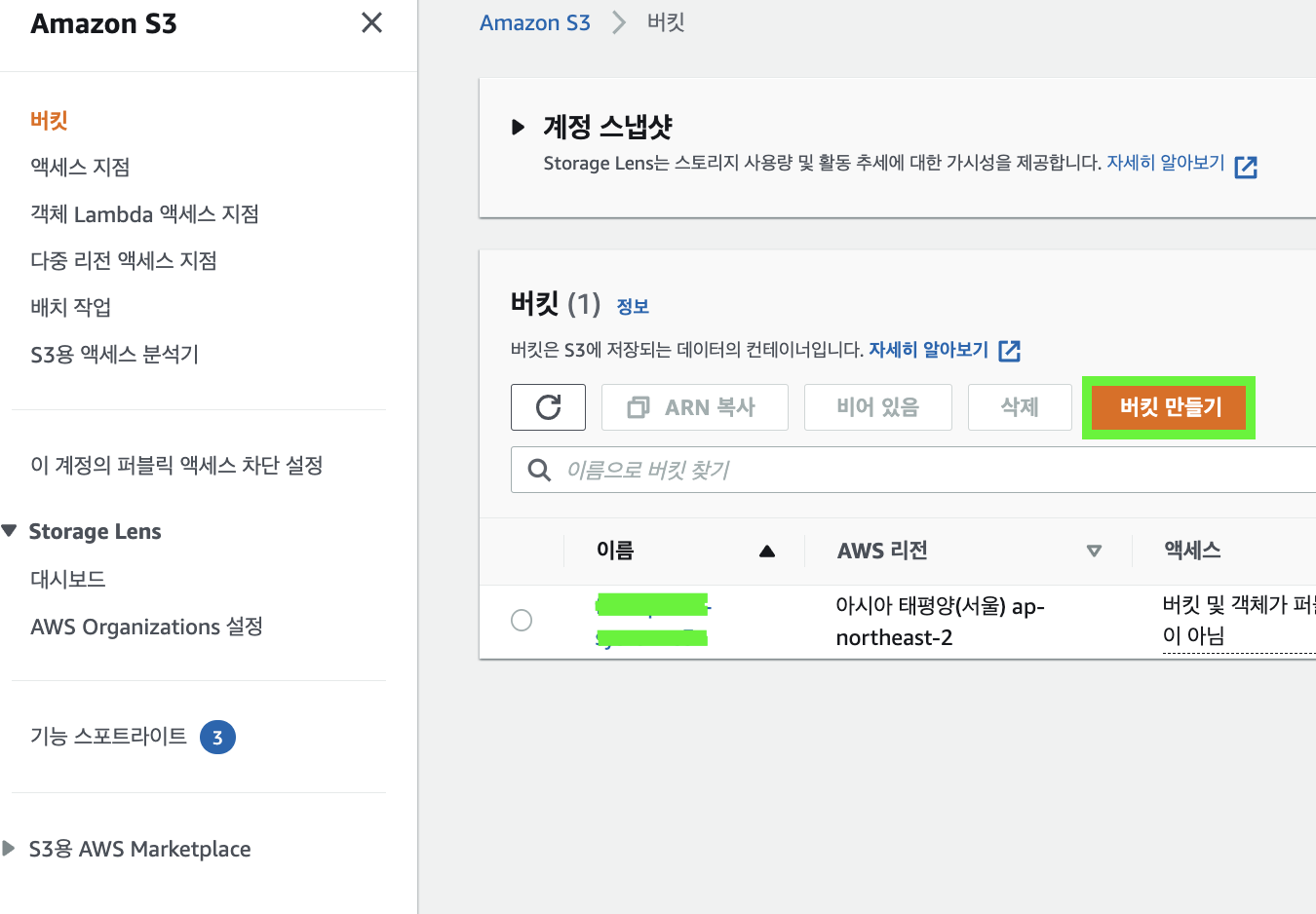Sort by 이름 ascending arrow
Image resolution: width=1316 pixels, height=914 pixels.
coord(767,551)
